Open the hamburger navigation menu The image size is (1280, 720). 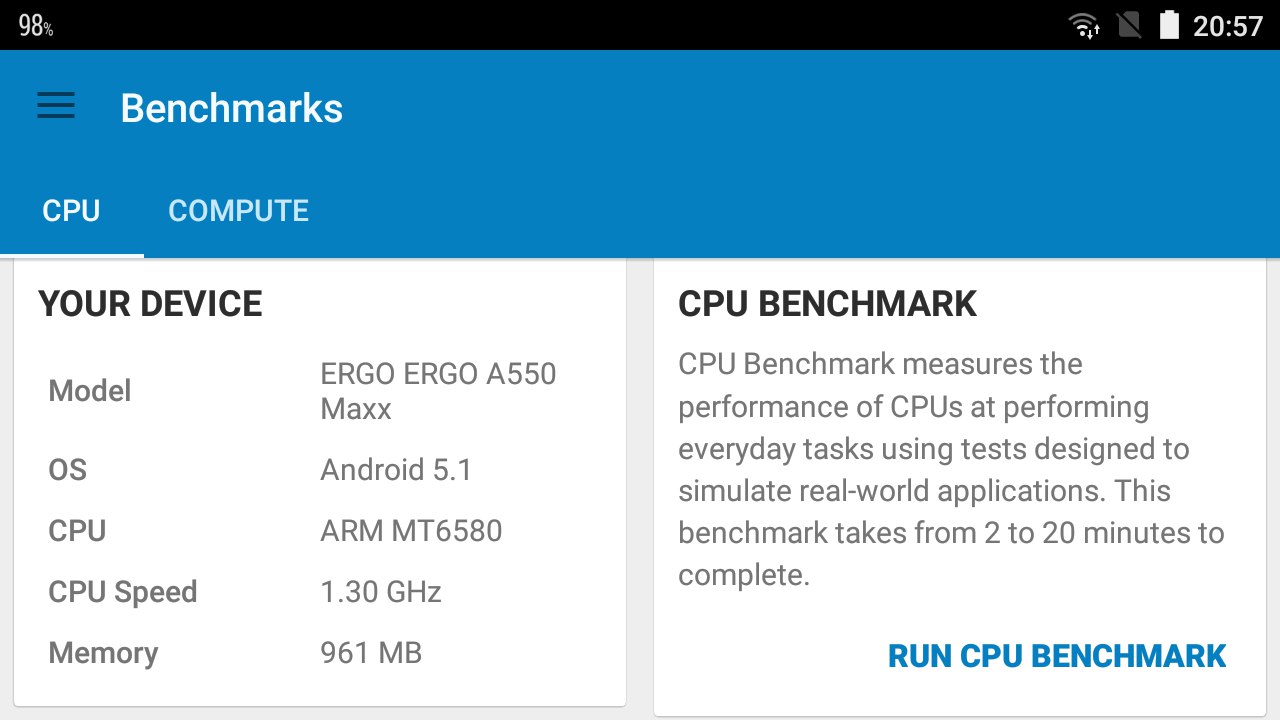(56, 107)
